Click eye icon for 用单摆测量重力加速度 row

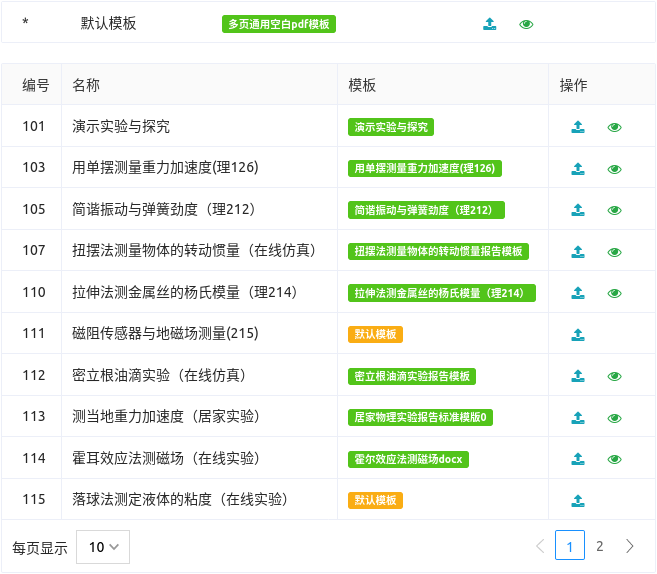[615, 169]
